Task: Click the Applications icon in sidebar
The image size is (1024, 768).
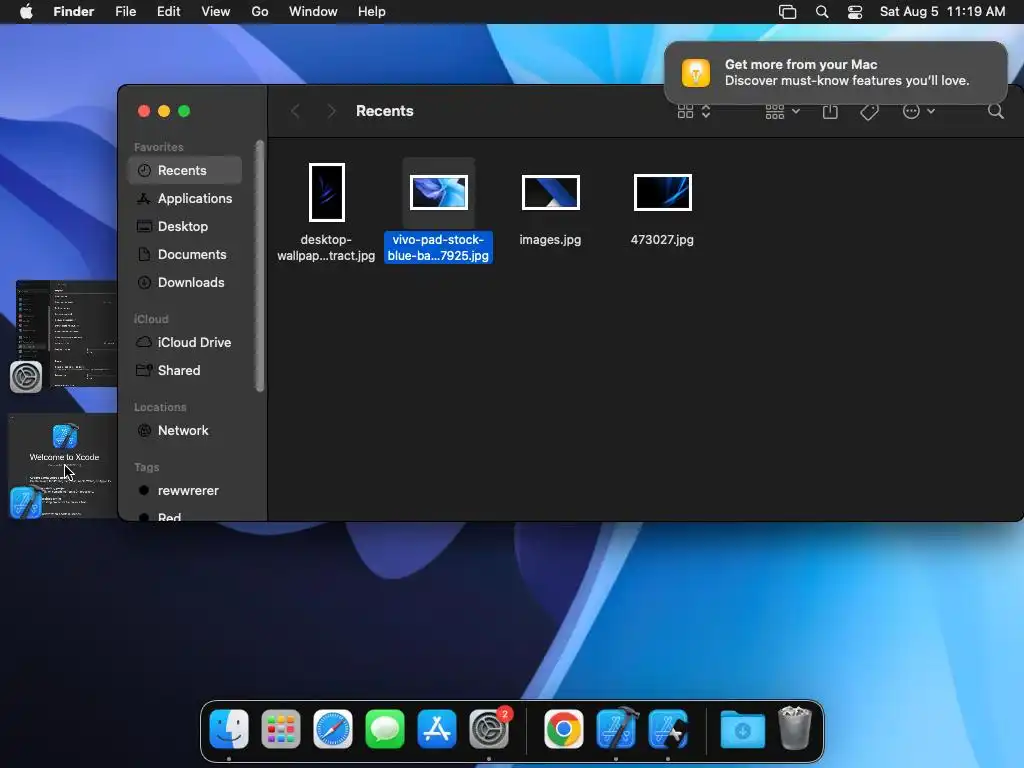Action: [144, 199]
